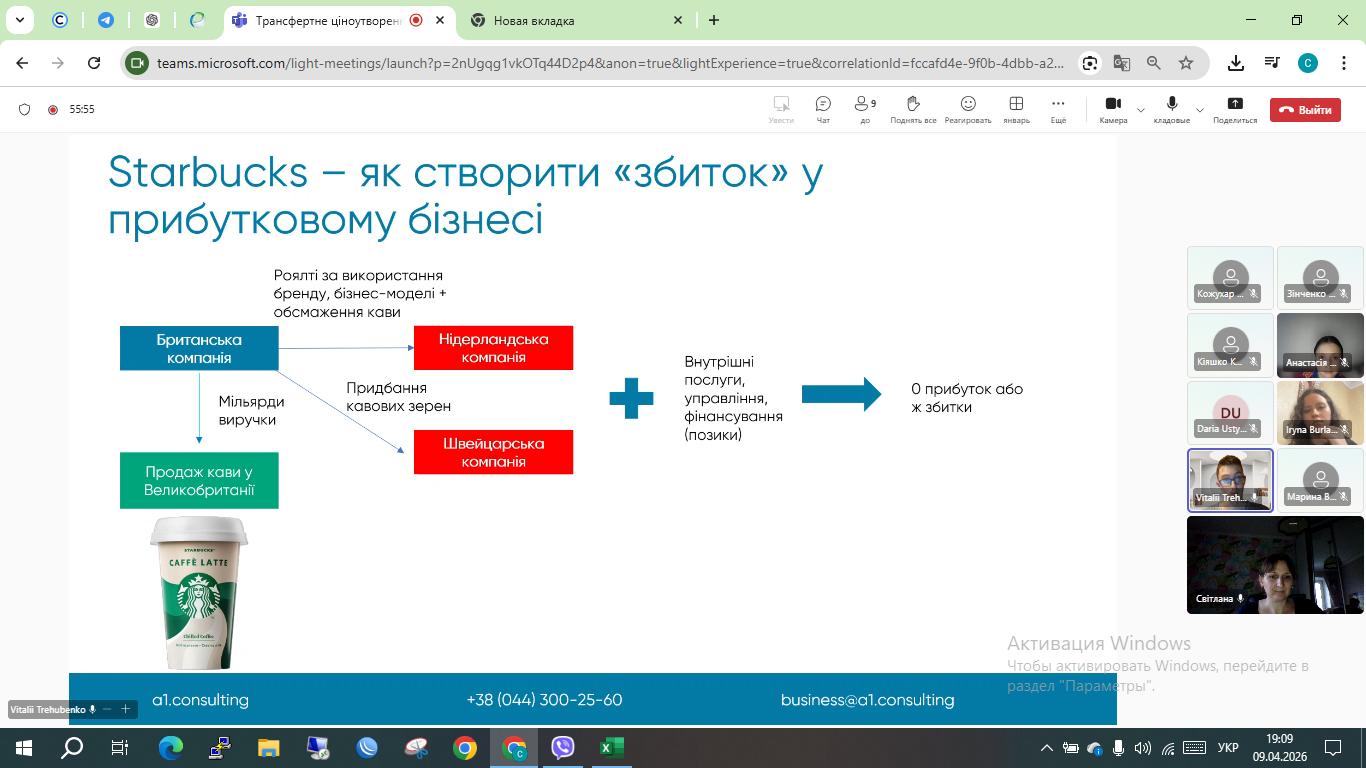Raise your hand in the meeting

(913, 108)
